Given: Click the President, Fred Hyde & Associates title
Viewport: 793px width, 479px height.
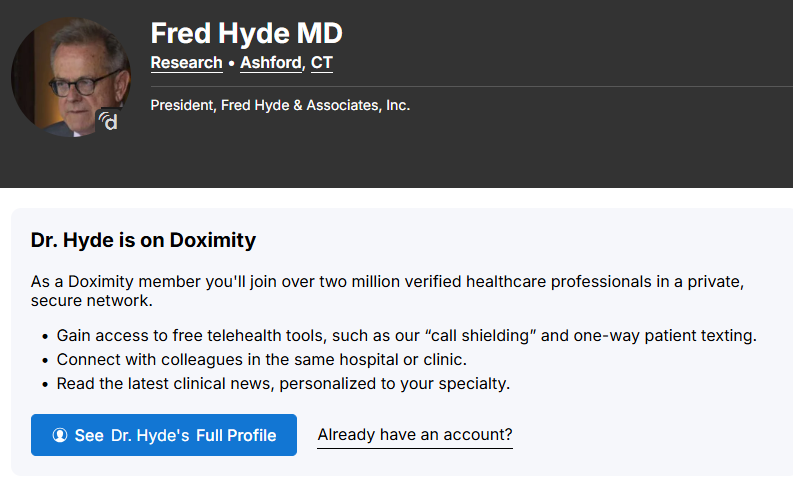Looking at the screenshot, I should [x=280, y=105].
